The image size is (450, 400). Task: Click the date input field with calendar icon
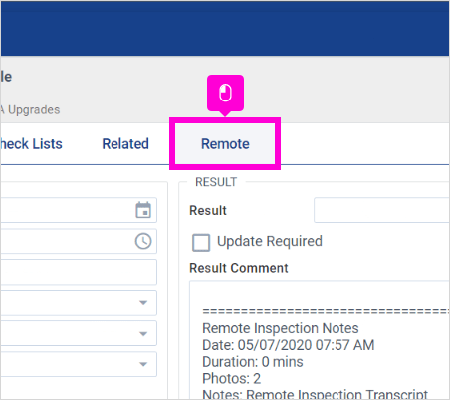point(78,210)
